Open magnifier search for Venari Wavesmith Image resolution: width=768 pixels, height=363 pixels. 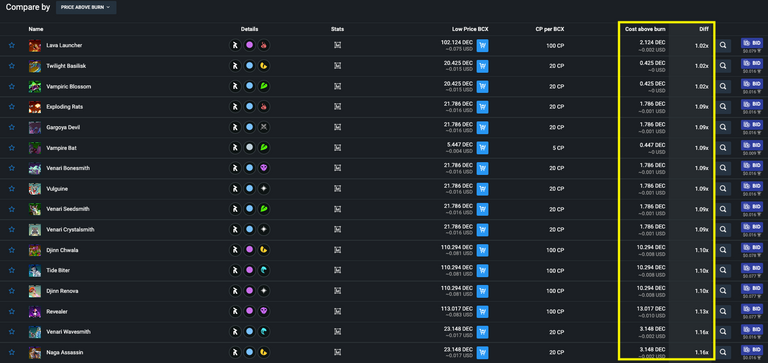coord(723,332)
